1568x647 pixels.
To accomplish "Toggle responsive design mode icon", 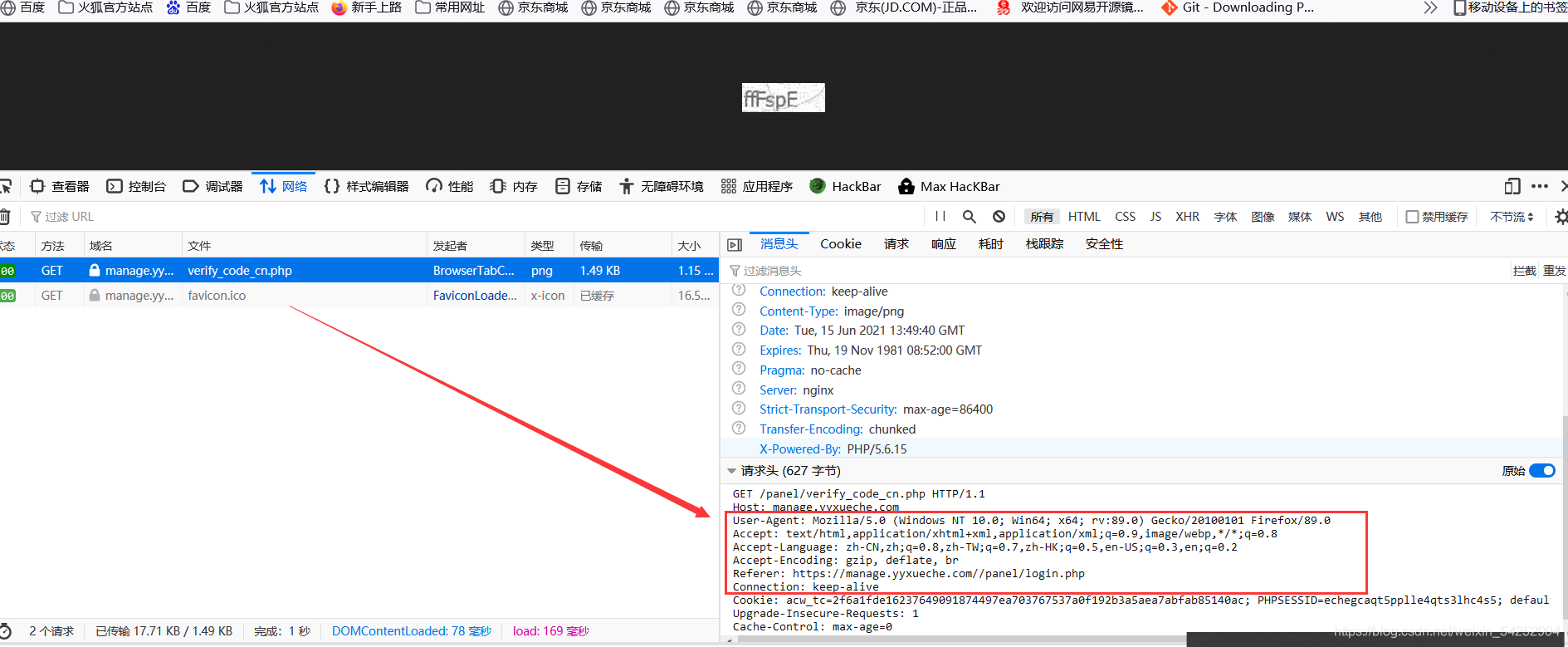I will (x=1512, y=186).
